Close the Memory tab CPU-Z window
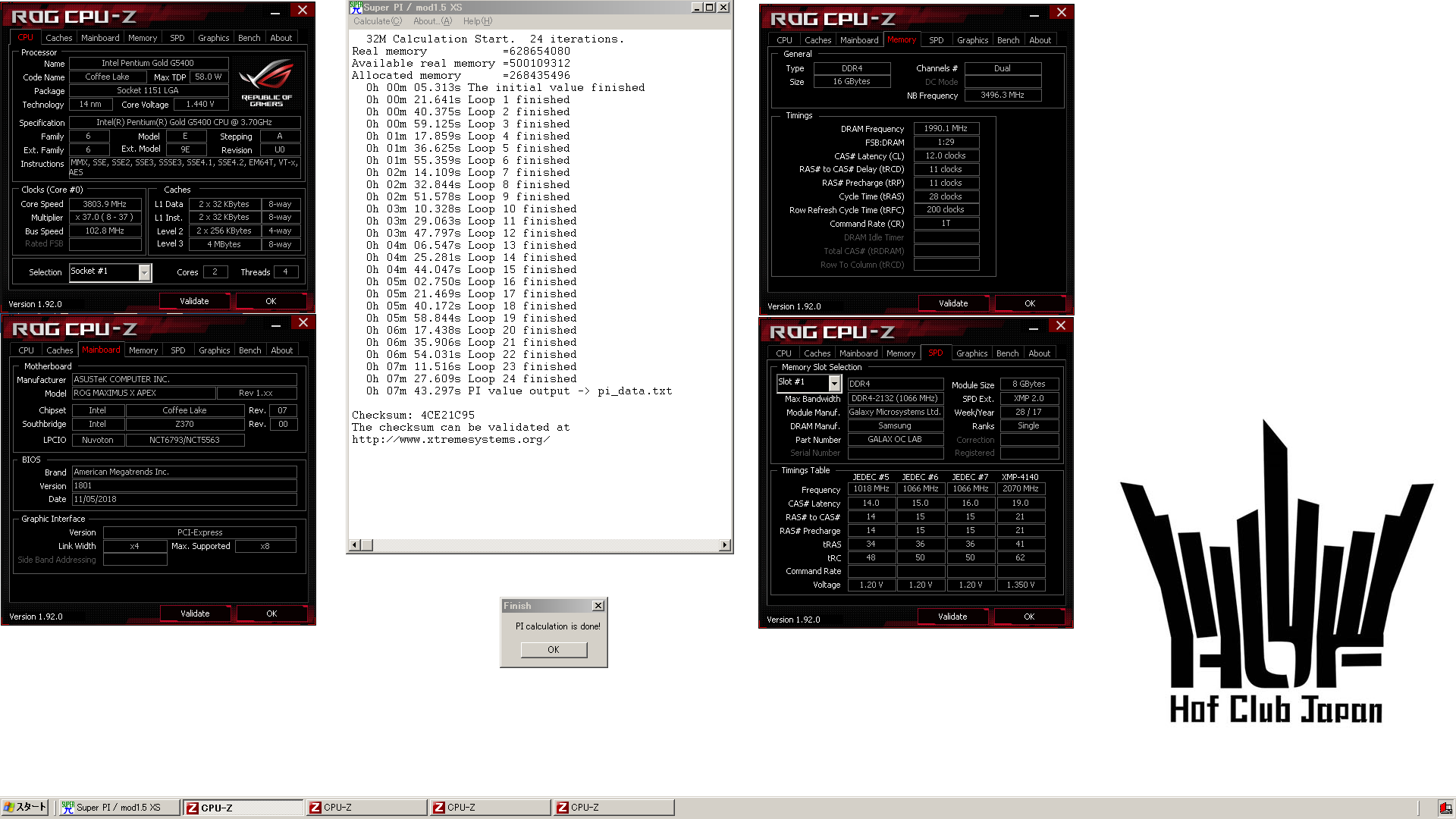 point(1061,13)
